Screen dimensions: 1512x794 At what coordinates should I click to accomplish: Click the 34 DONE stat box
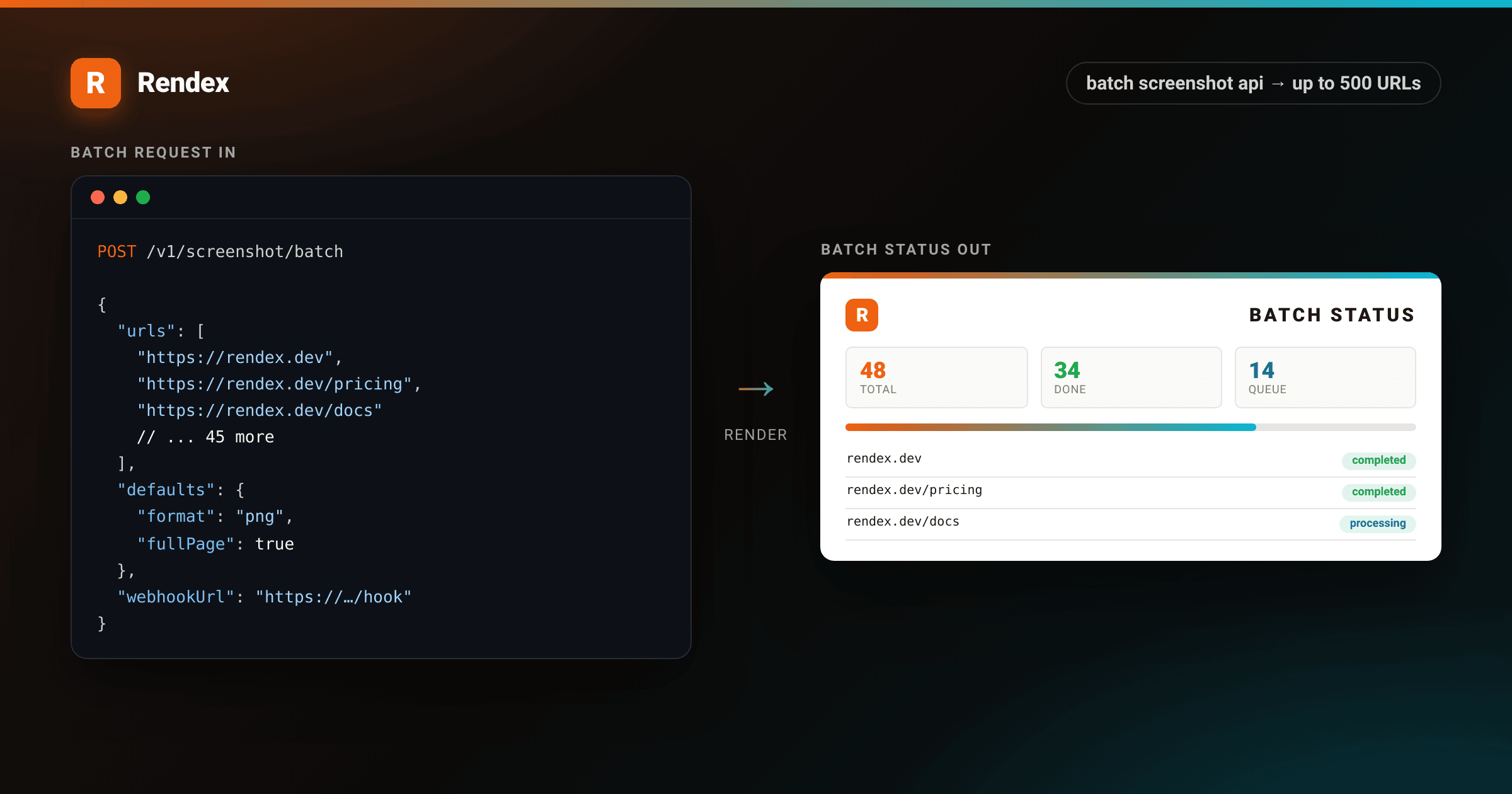[1131, 377]
